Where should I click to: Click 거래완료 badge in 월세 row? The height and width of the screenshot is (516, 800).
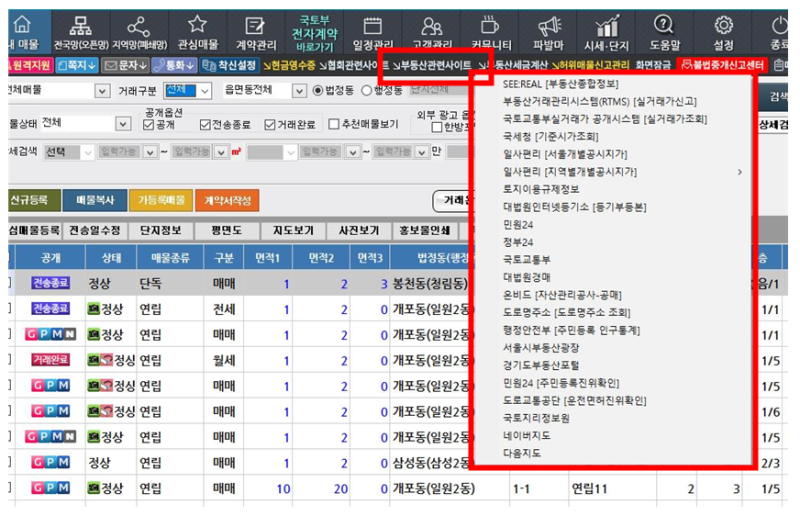click(51, 360)
